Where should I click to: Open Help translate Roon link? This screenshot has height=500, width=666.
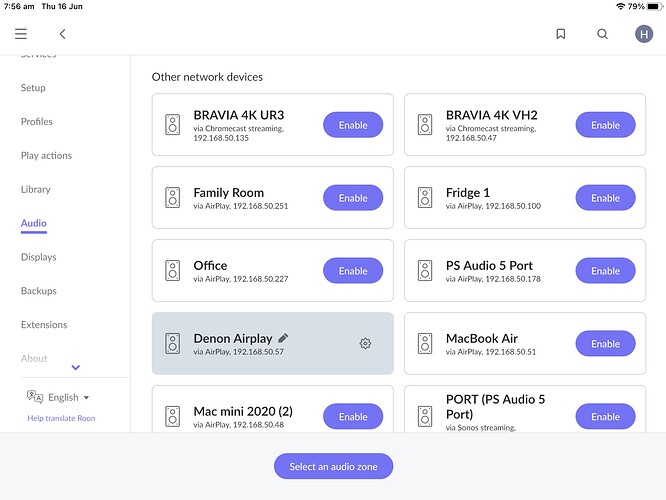point(61,418)
